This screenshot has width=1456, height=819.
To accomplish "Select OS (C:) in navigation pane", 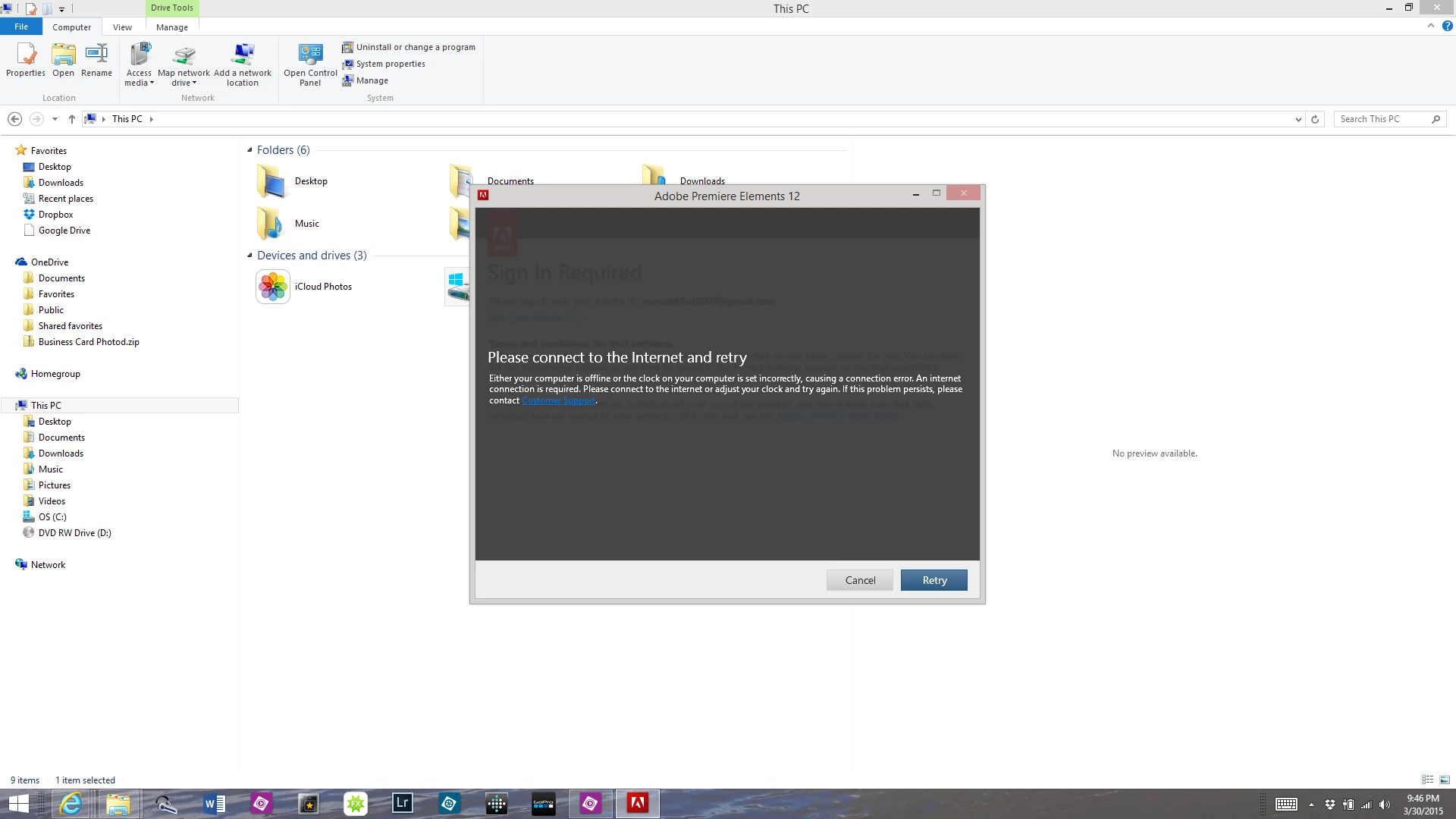I will tap(52, 517).
